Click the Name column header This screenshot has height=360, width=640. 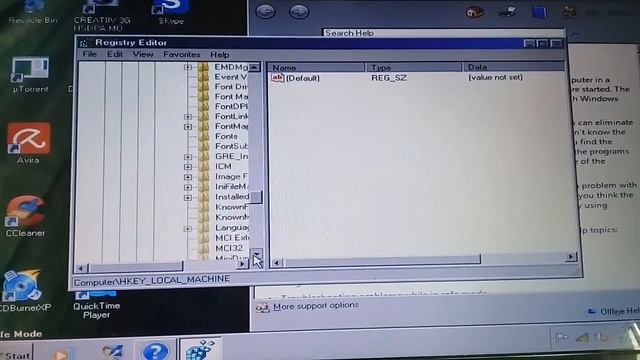click(x=316, y=67)
